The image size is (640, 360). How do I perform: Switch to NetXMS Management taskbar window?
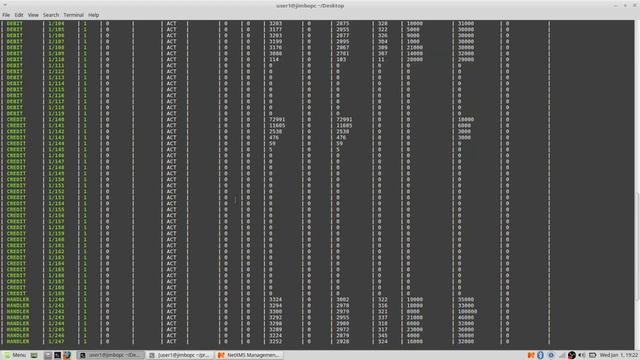[249, 355]
